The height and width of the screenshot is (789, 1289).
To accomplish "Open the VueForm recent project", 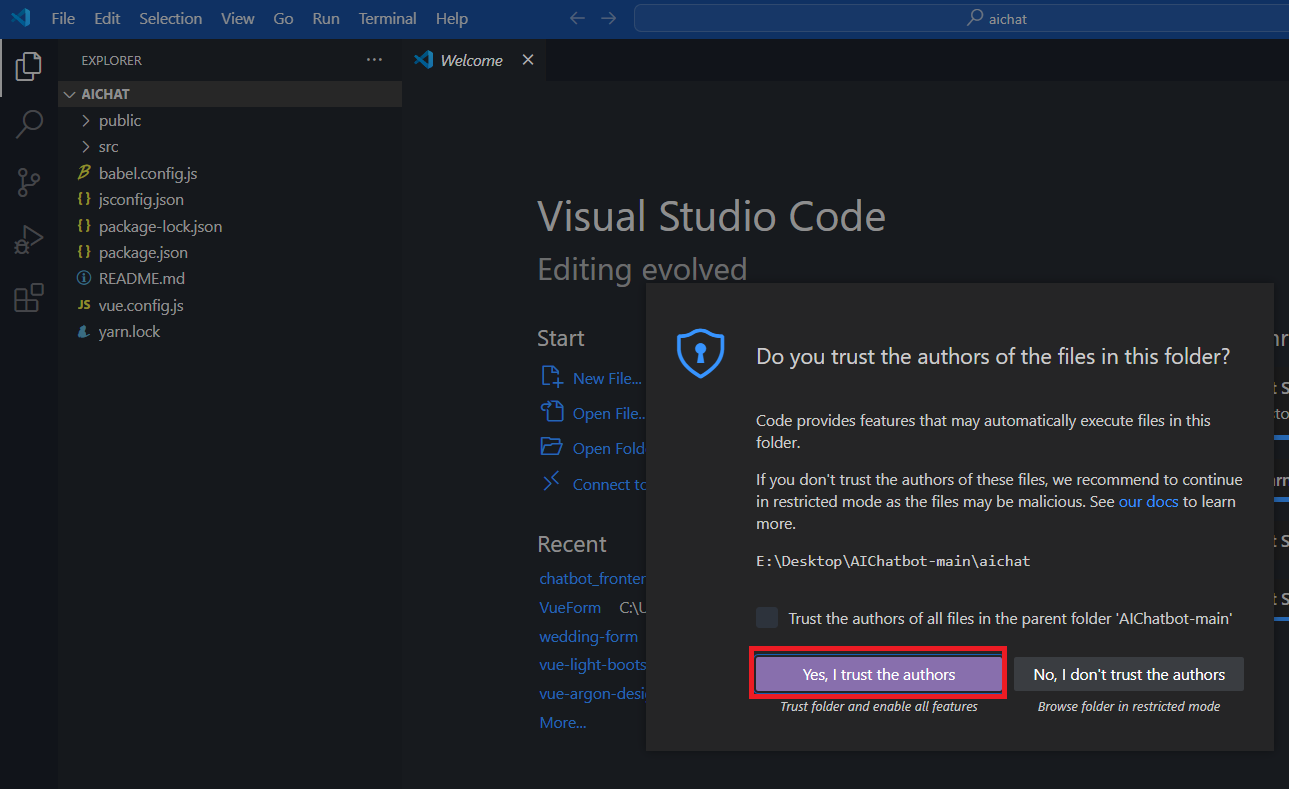I will tap(570, 607).
